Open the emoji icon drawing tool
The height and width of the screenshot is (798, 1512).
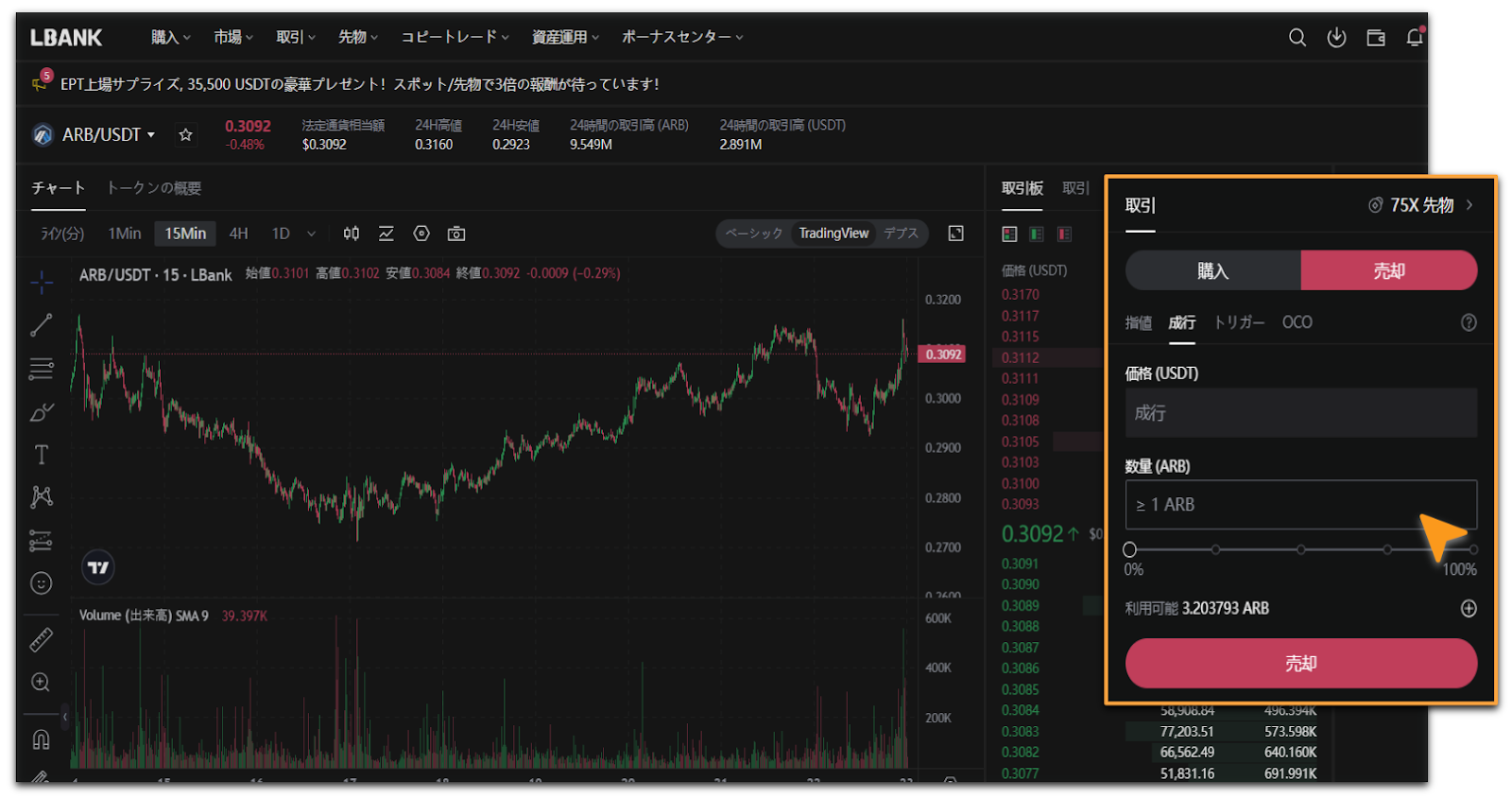point(41,583)
